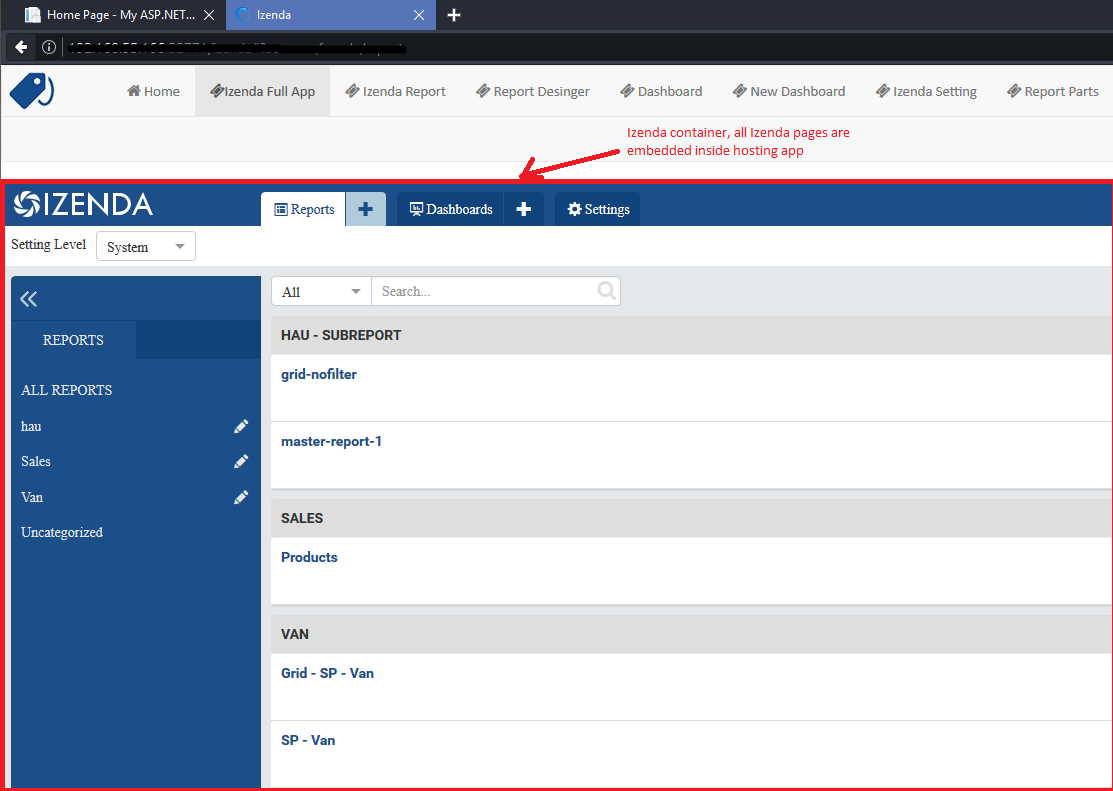Screen dimensions: 1113x791
Task: Create new dashboard with plus icon
Action: 524,209
